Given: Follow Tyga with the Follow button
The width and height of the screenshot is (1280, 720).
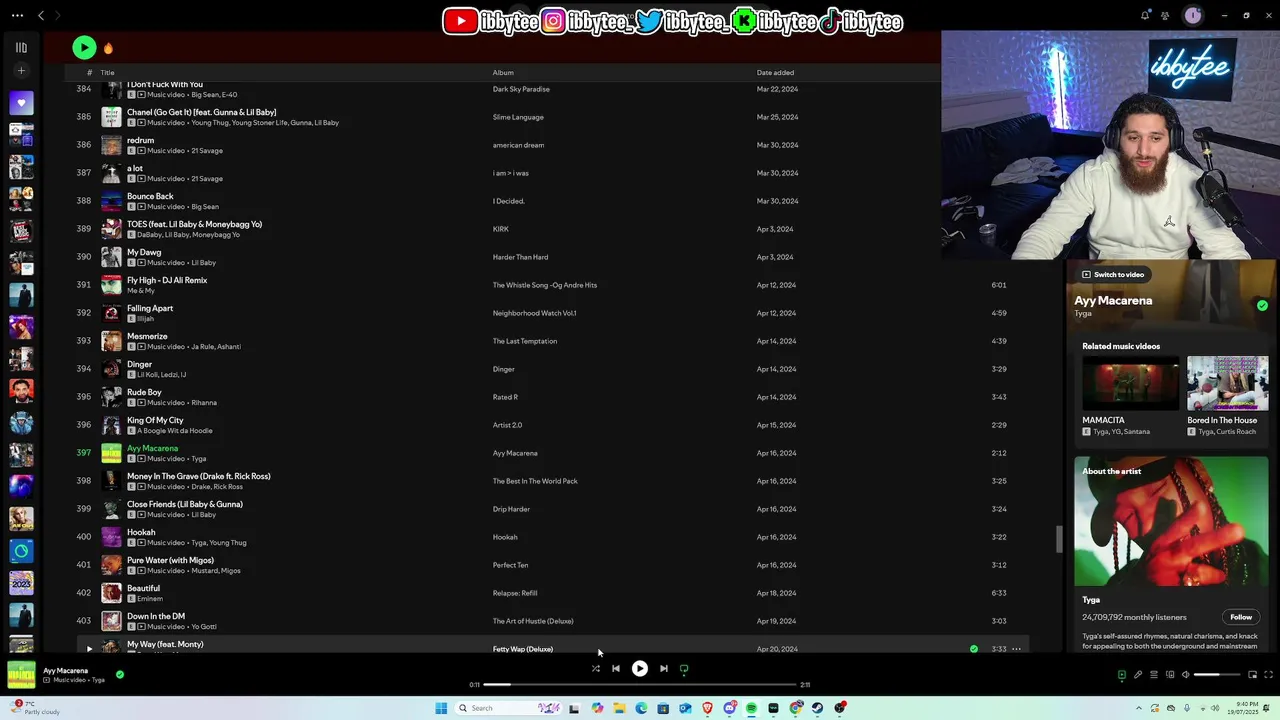Looking at the screenshot, I should click(x=1241, y=617).
